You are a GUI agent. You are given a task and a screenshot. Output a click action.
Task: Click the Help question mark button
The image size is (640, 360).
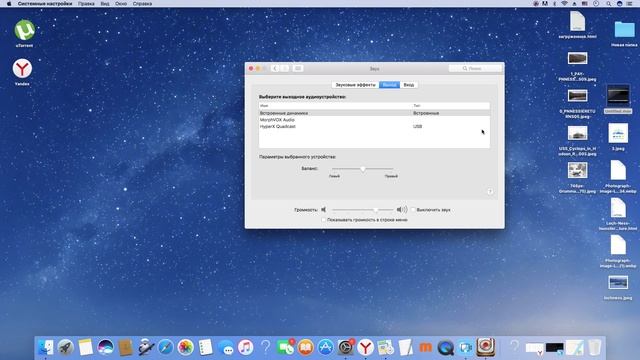pyautogui.click(x=490, y=191)
